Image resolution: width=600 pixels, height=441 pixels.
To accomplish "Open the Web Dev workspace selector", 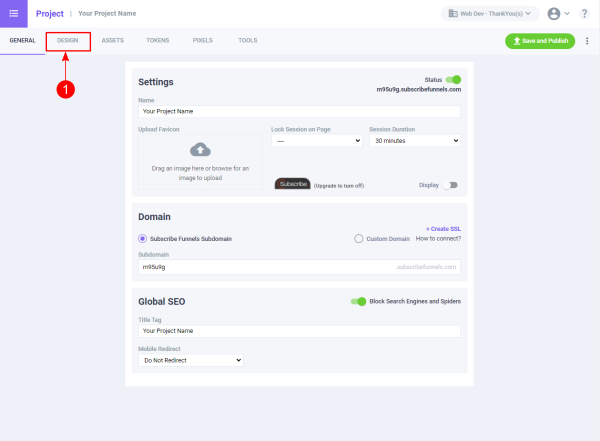I will [490, 14].
